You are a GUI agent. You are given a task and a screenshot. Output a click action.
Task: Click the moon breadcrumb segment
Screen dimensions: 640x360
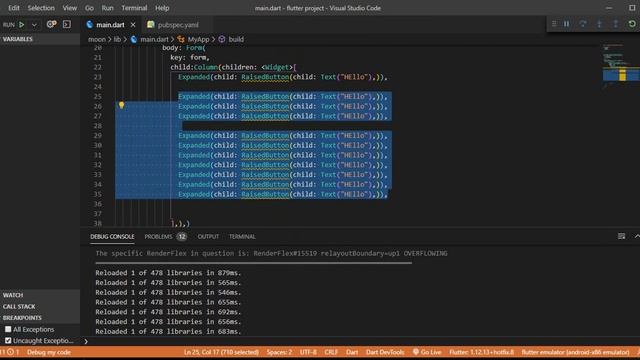[97, 39]
